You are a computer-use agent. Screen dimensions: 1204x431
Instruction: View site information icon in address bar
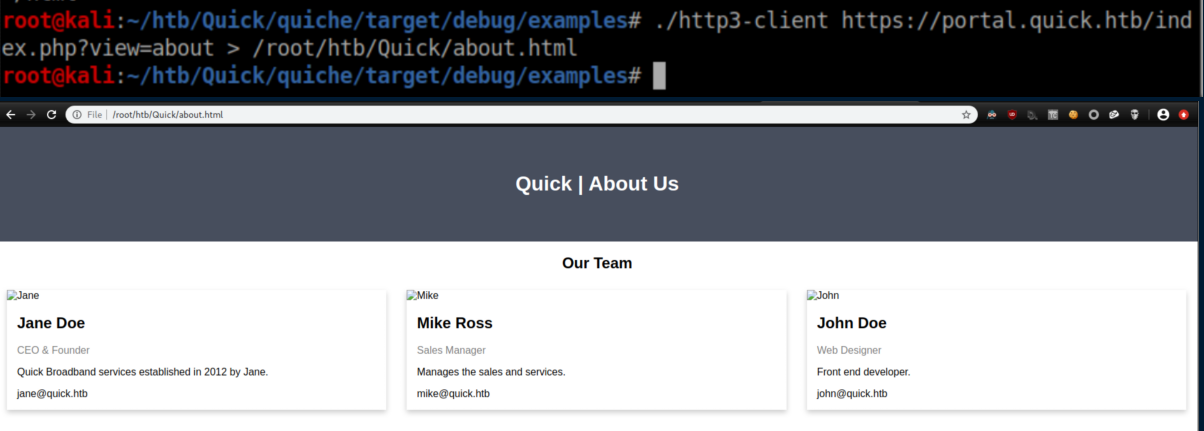[77, 115]
